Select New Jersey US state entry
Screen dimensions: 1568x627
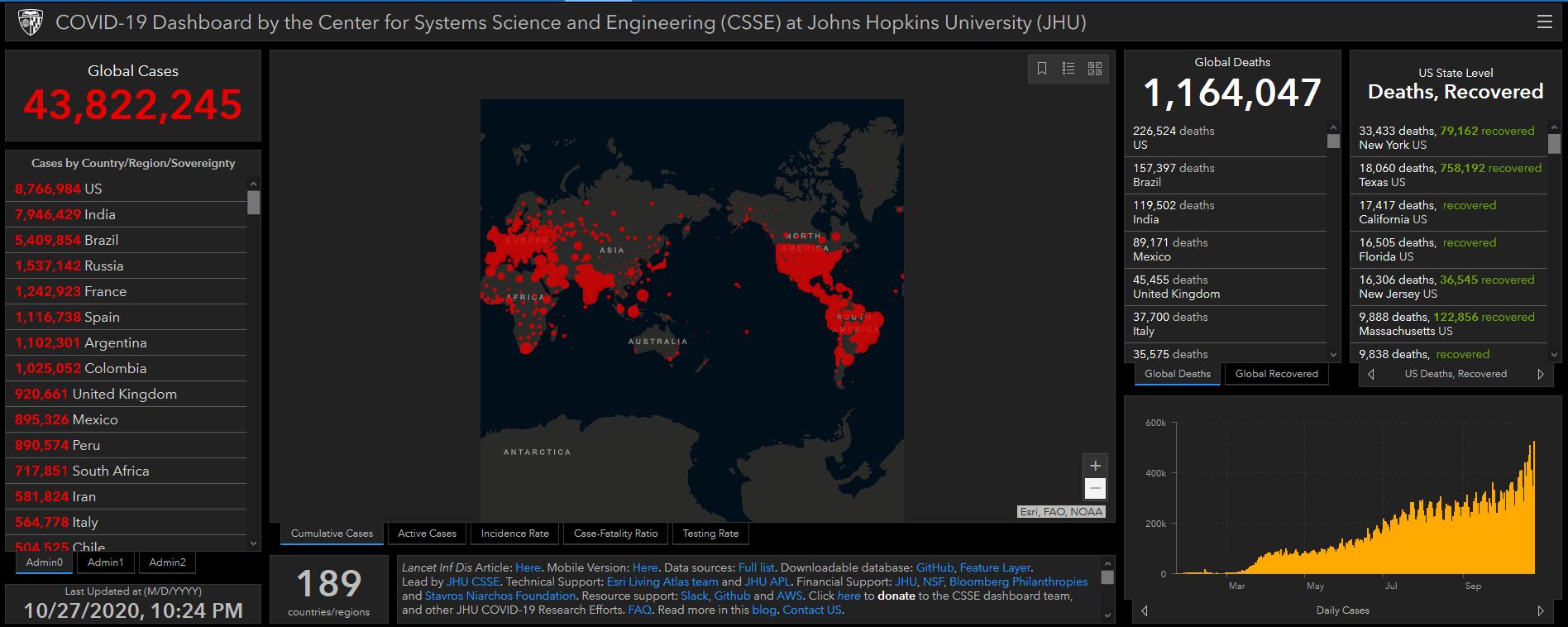(x=1451, y=287)
